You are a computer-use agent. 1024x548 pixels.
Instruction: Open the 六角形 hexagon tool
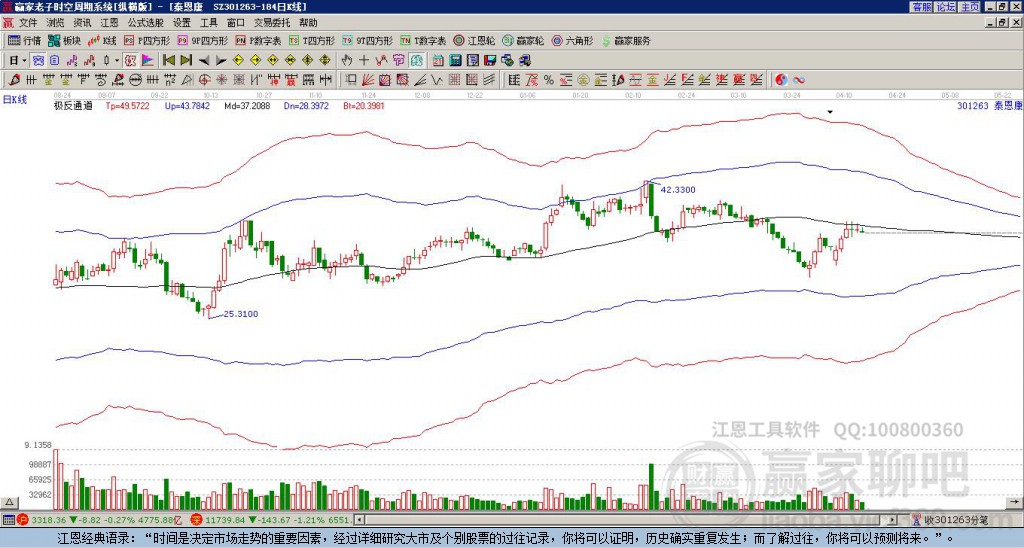(x=572, y=40)
